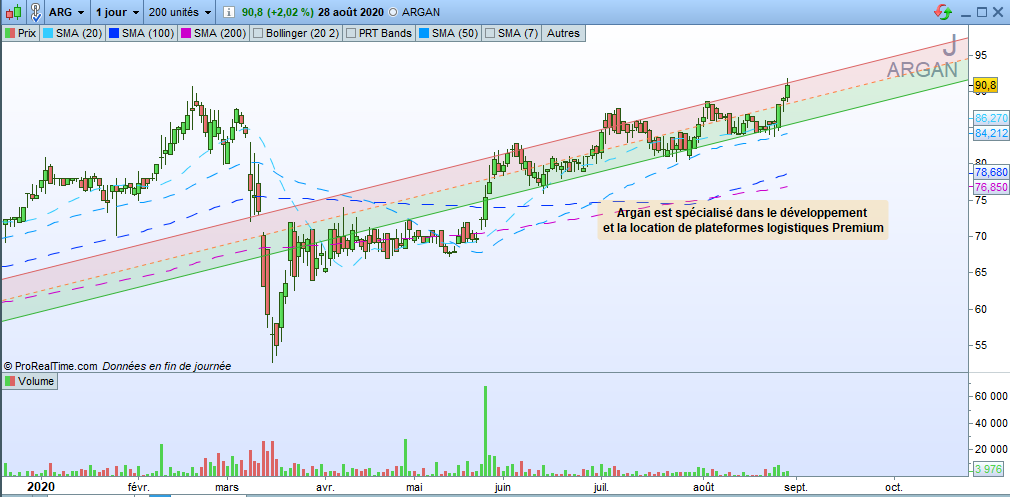The height and width of the screenshot is (497, 1010).
Task: Open the 200 unités dropdown
Action: [x=180, y=12]
